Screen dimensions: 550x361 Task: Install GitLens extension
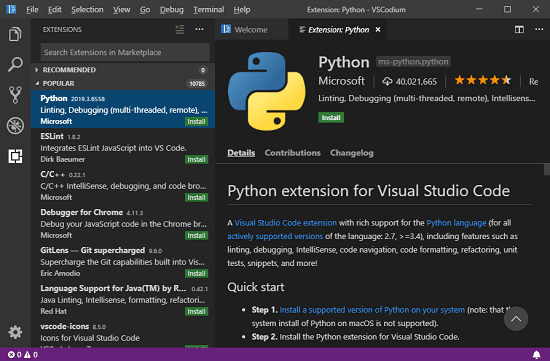(x=196, y=274)
